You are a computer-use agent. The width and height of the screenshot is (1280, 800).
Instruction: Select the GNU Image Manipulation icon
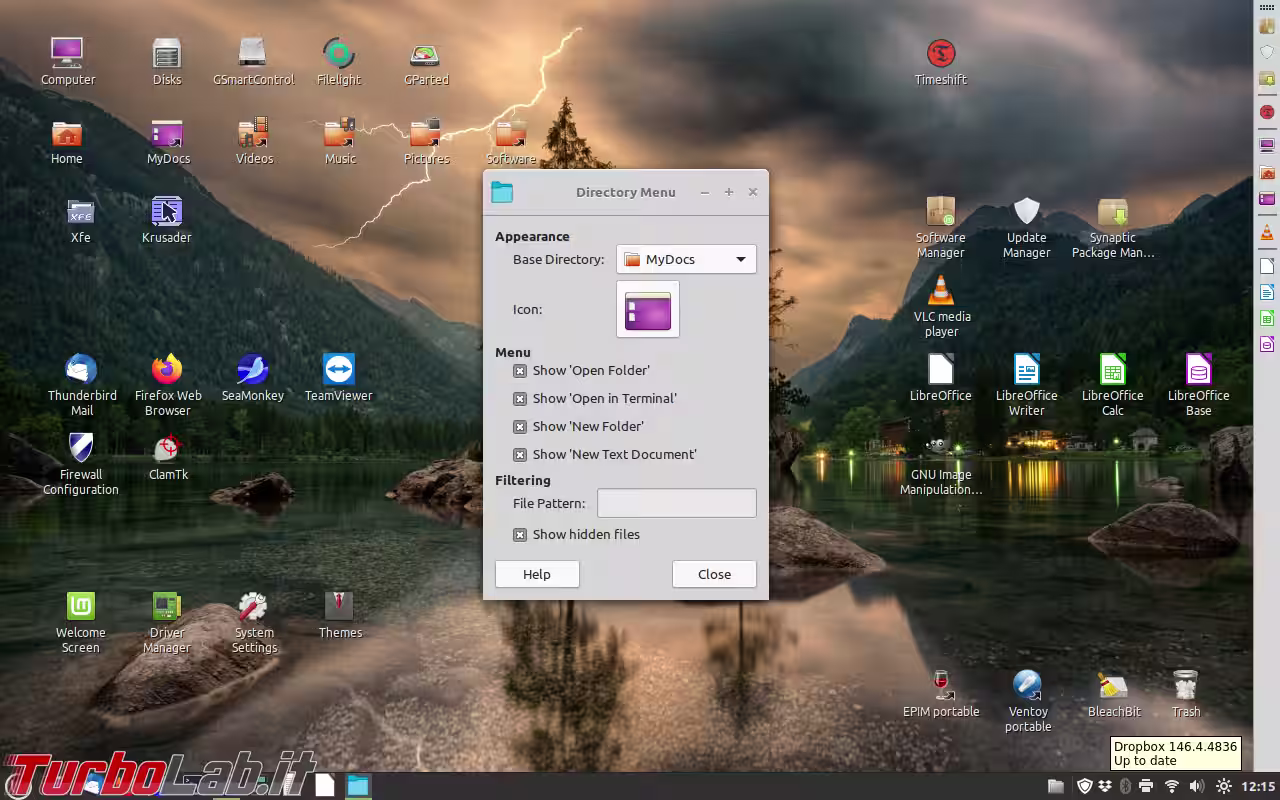pos(941,464)
